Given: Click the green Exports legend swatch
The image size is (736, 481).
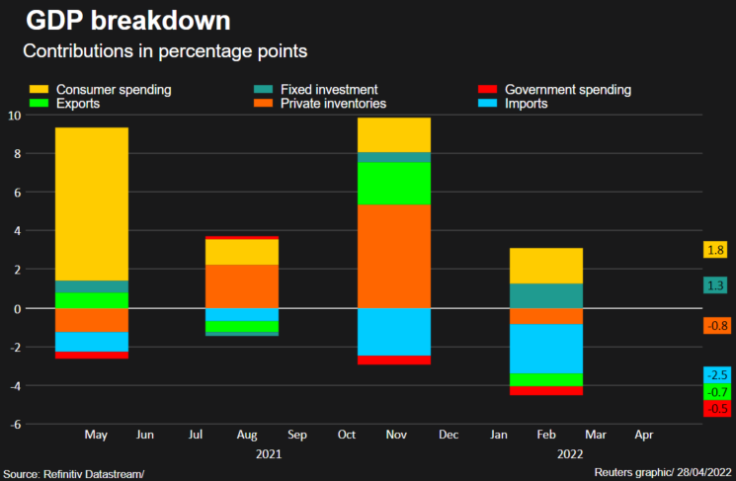Looking at the screenshot, I should tap(39, 103).
